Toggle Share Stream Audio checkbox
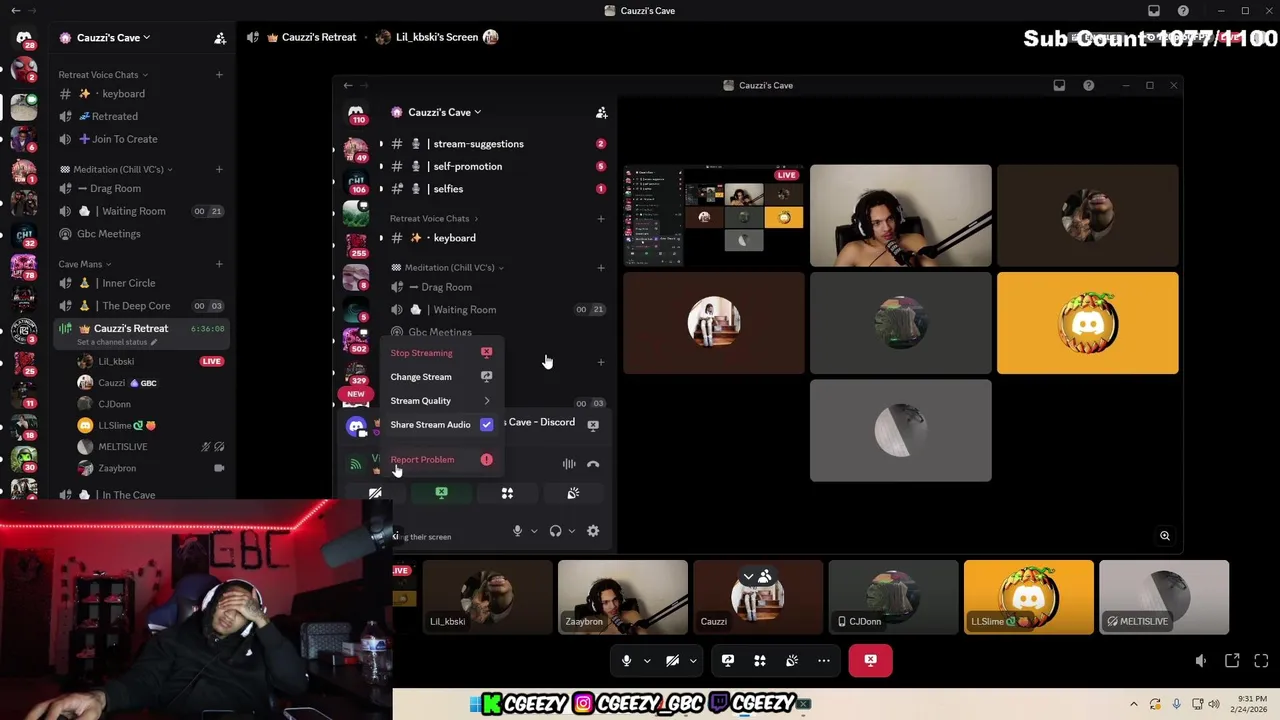1280x720 pixels. click(486, 425)
